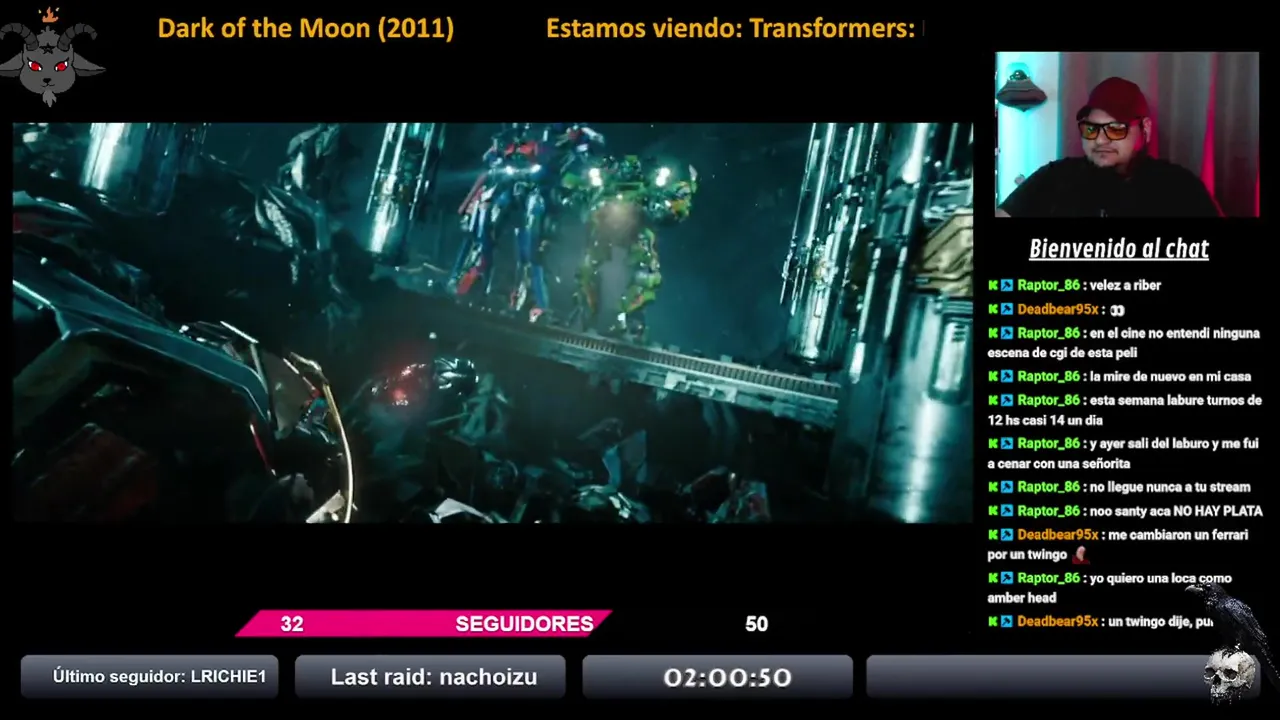Click Kick badge beside 'esta semana labure'
The image size is (1280, 720).
[x=994, y=400]
